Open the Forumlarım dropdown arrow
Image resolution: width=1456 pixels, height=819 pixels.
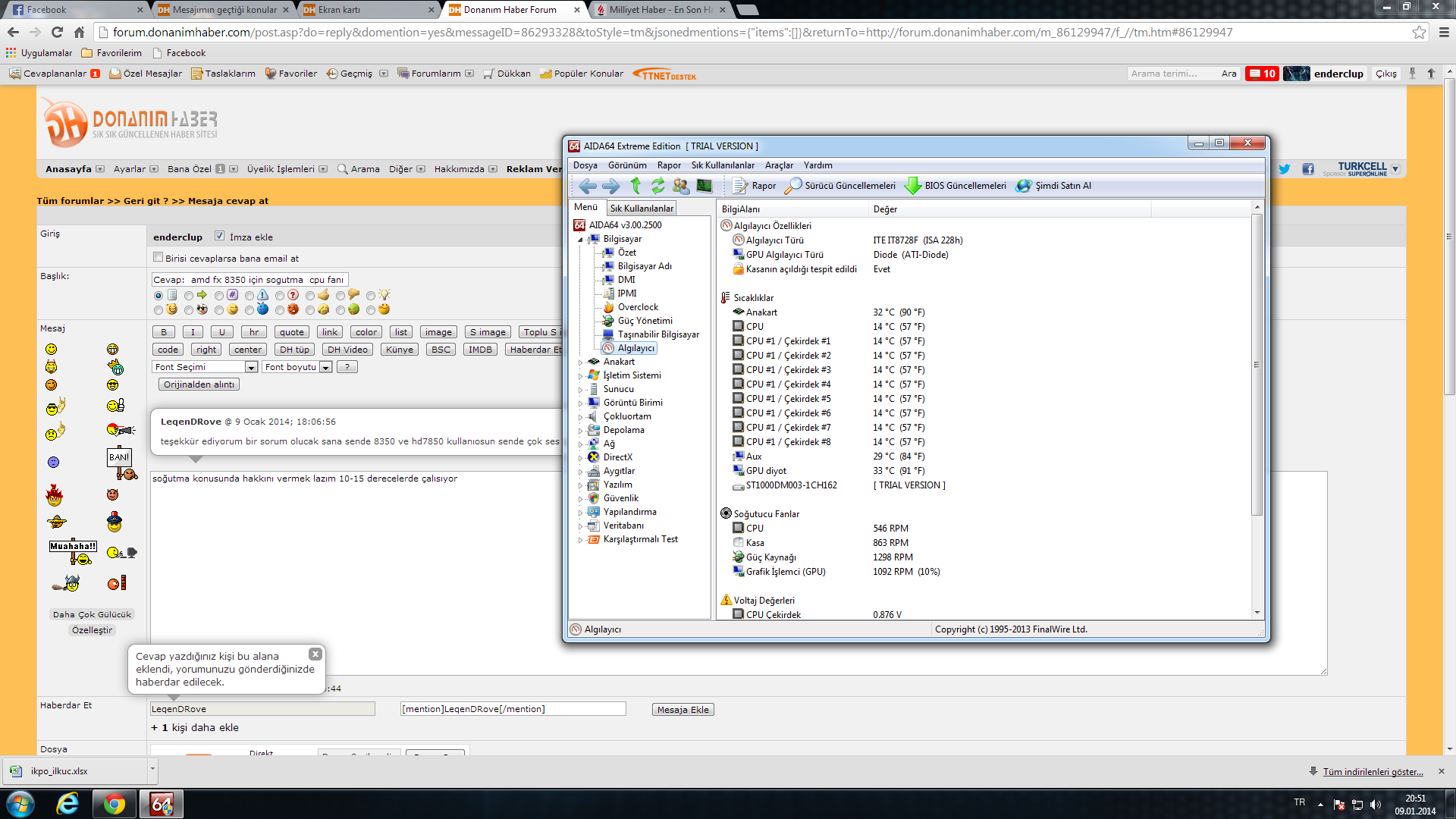point(469,74)
